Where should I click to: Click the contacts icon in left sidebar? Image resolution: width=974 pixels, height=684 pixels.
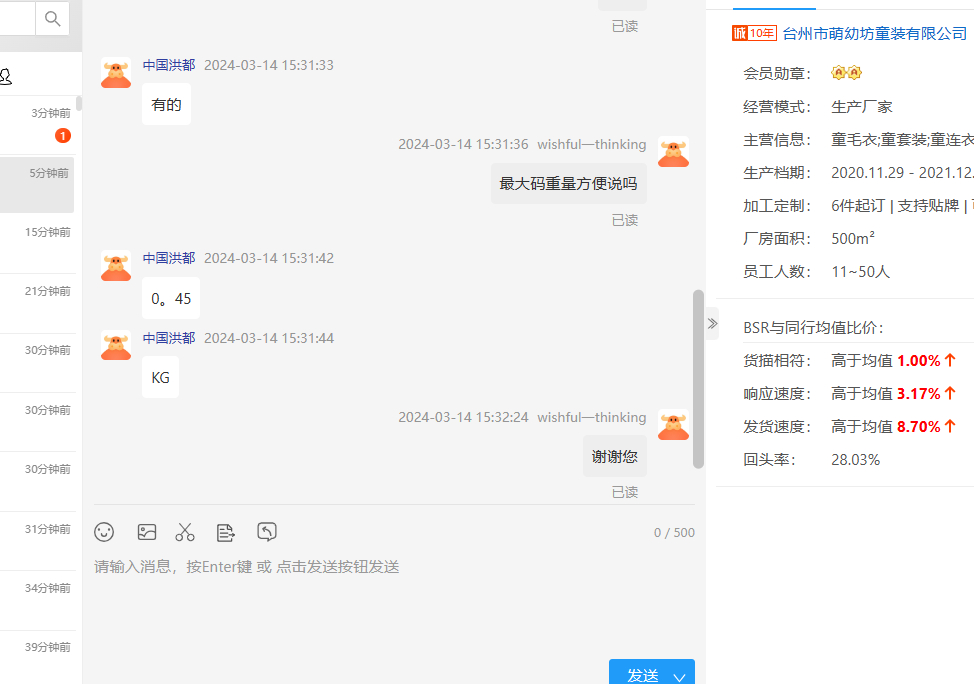6,76
